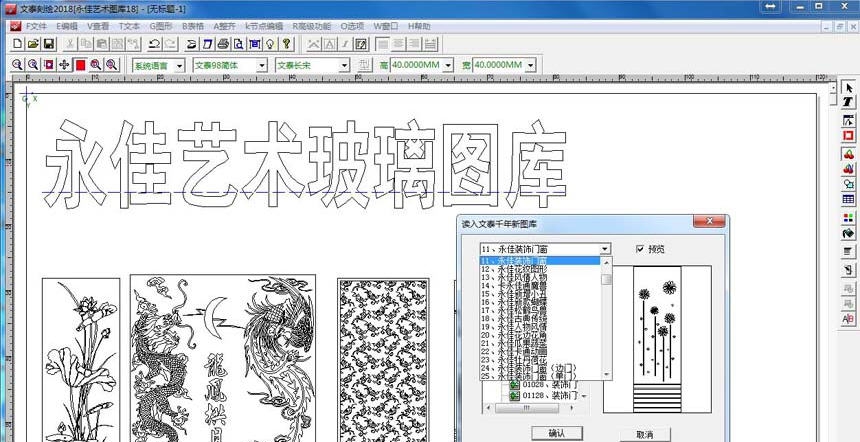The width and height of the screenshot is (860, 442).
Task: Click the 取消 cancel button
Action: (645, 434)
